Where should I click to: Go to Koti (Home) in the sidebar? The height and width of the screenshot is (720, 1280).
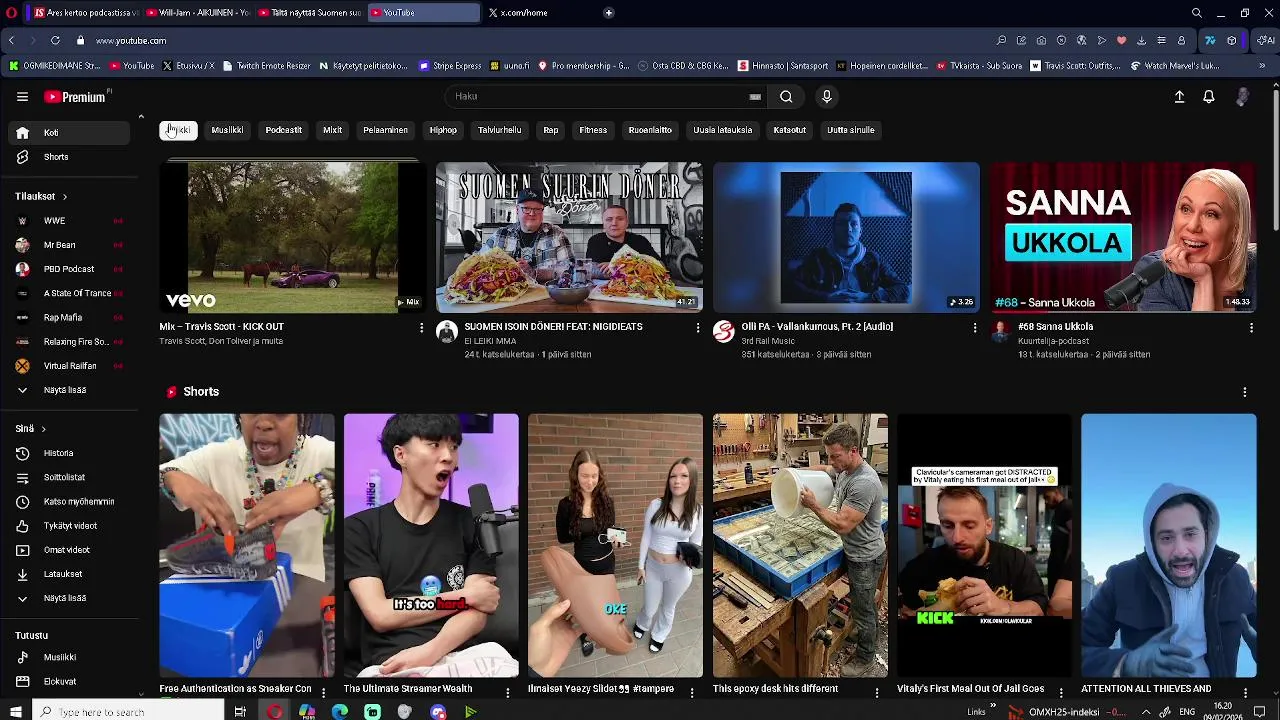pos(69,133)
